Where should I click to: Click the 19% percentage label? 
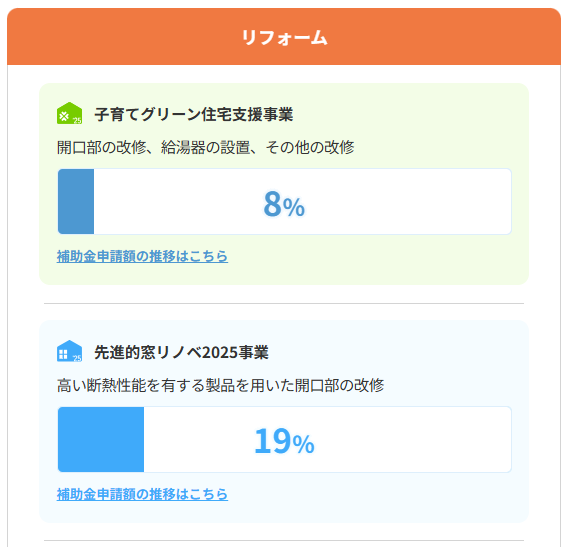tap(284, 441)
